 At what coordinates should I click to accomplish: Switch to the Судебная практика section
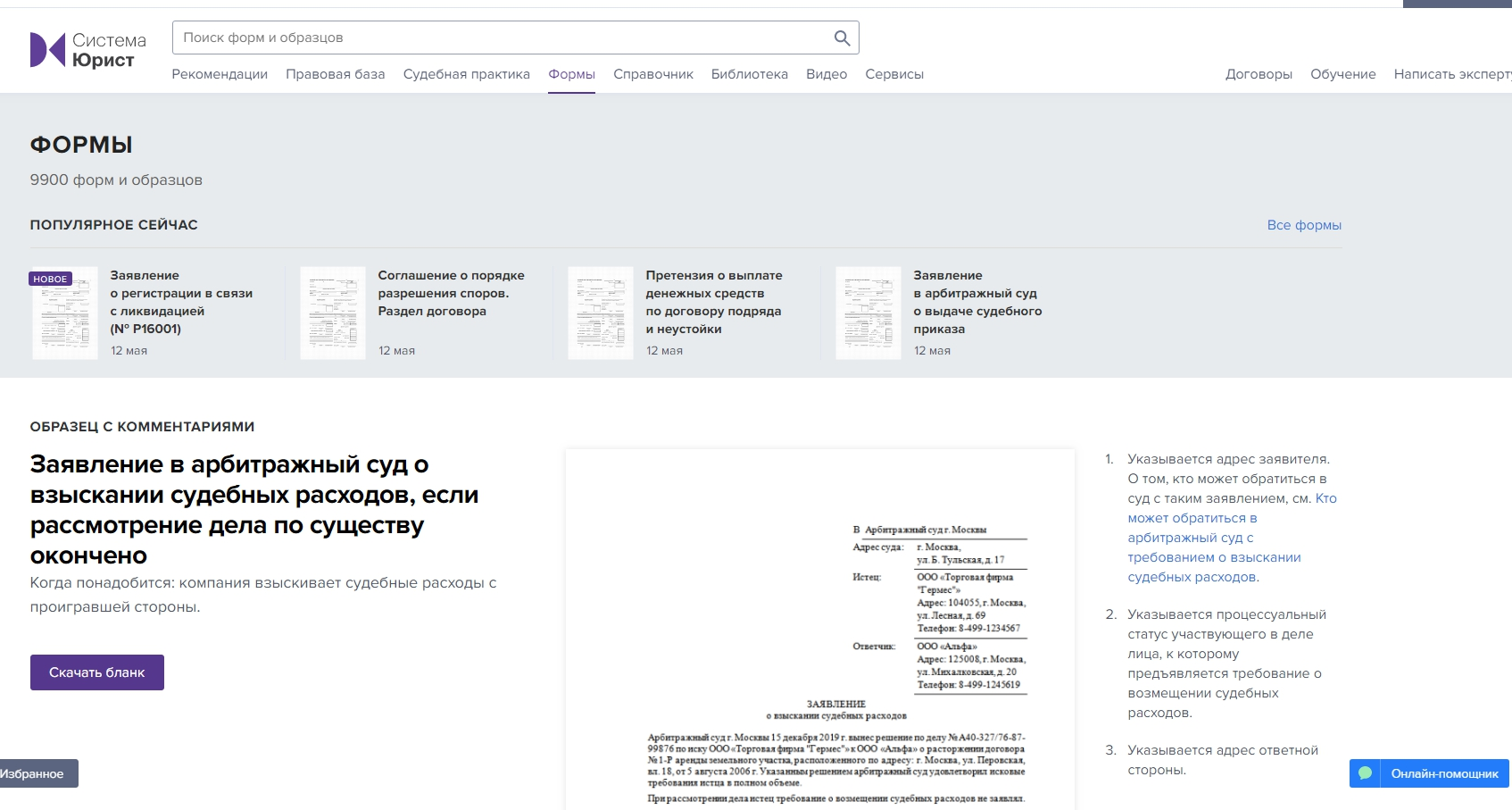coord(466,74)
